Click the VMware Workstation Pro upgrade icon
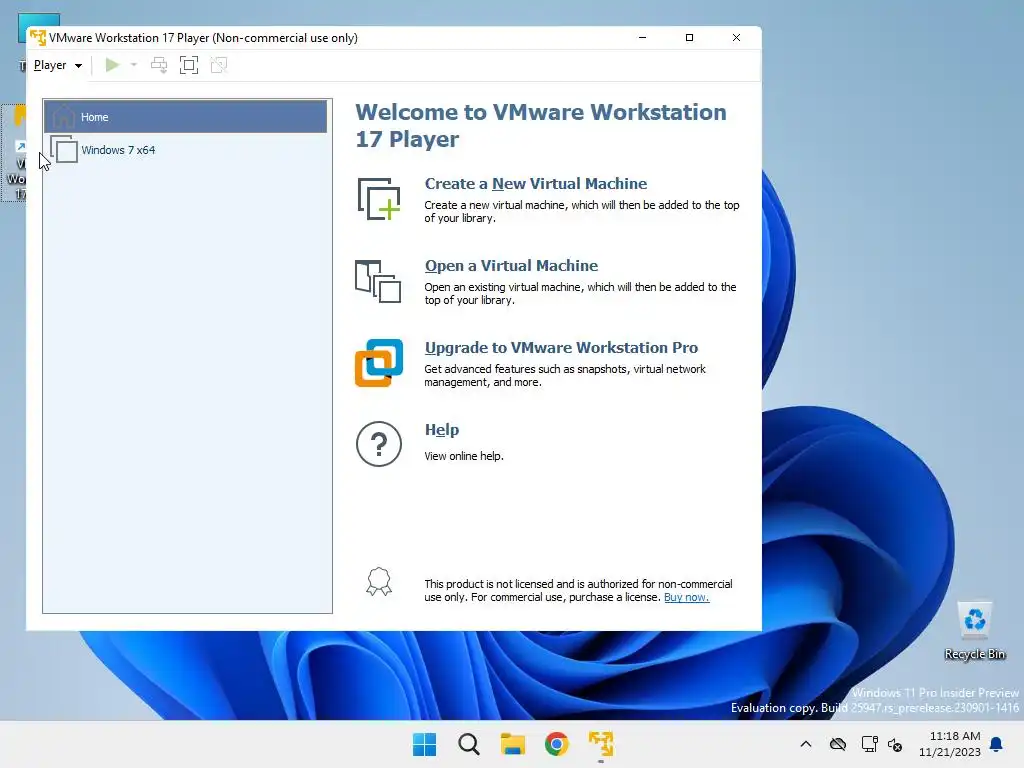 point(379,363)
